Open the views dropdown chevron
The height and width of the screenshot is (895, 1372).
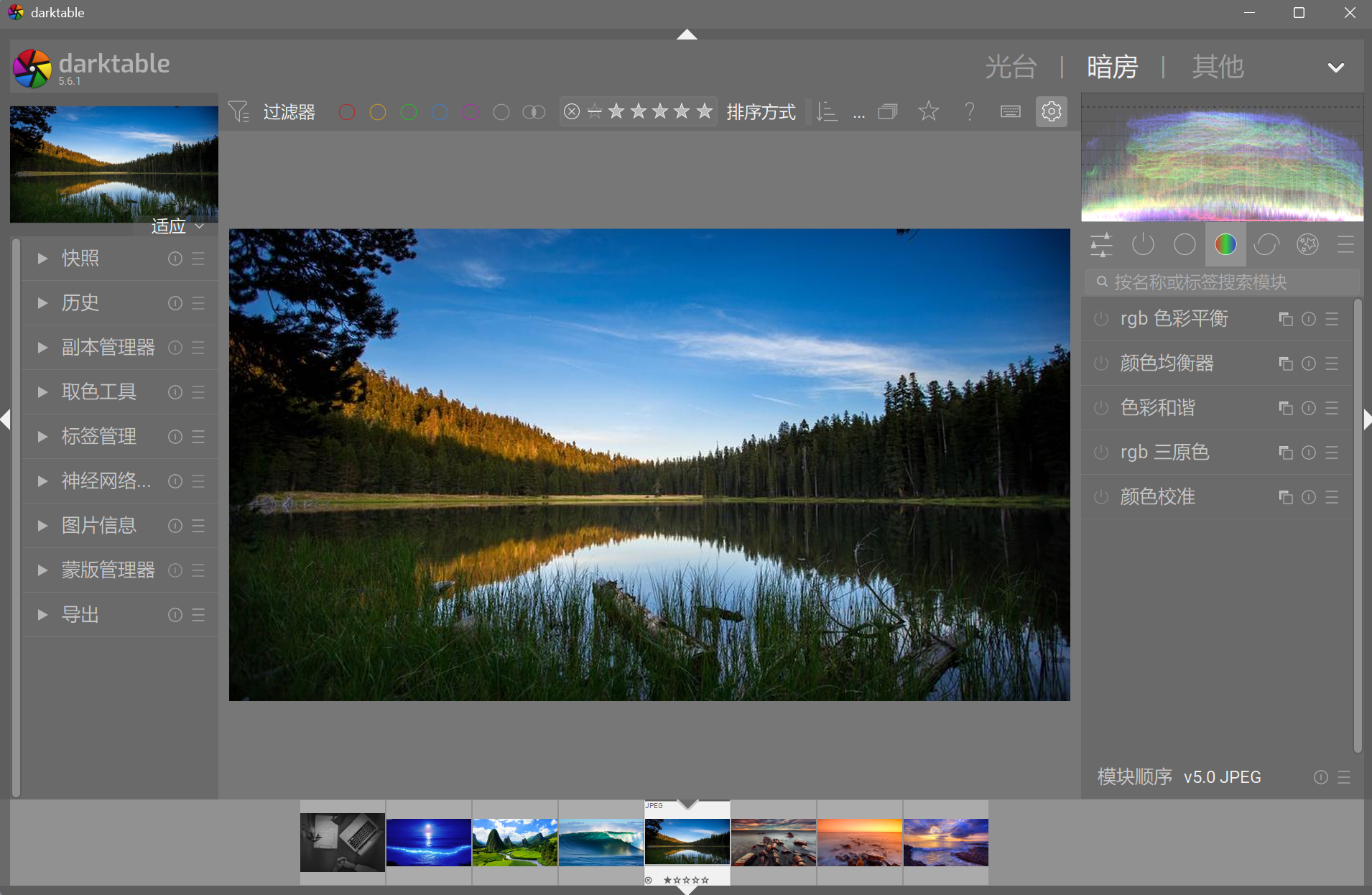1335,68
